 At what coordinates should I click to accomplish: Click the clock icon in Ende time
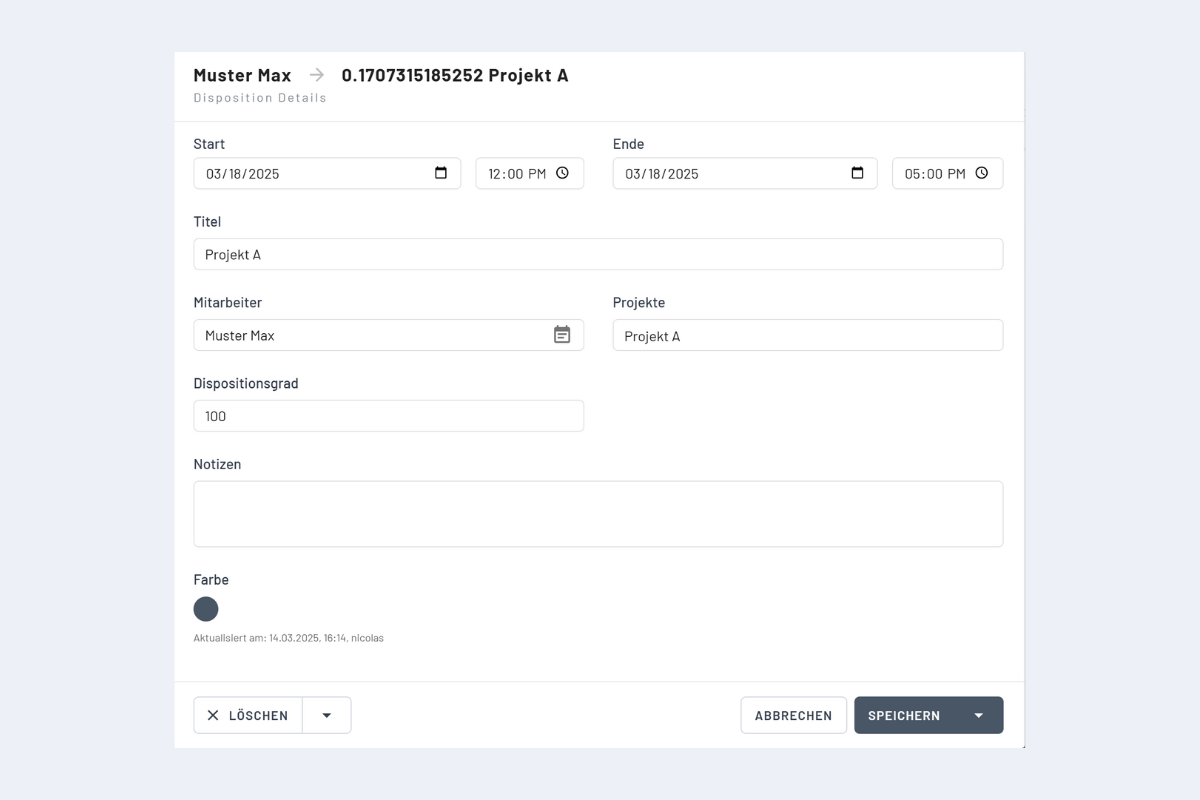coord(981,173)
